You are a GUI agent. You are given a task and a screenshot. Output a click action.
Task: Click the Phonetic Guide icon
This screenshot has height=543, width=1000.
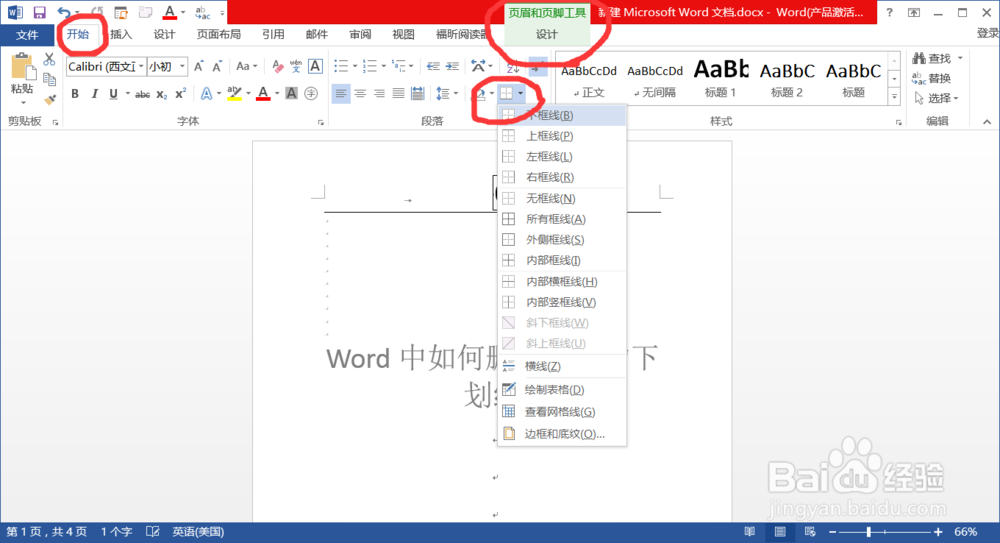click(295, 66)
